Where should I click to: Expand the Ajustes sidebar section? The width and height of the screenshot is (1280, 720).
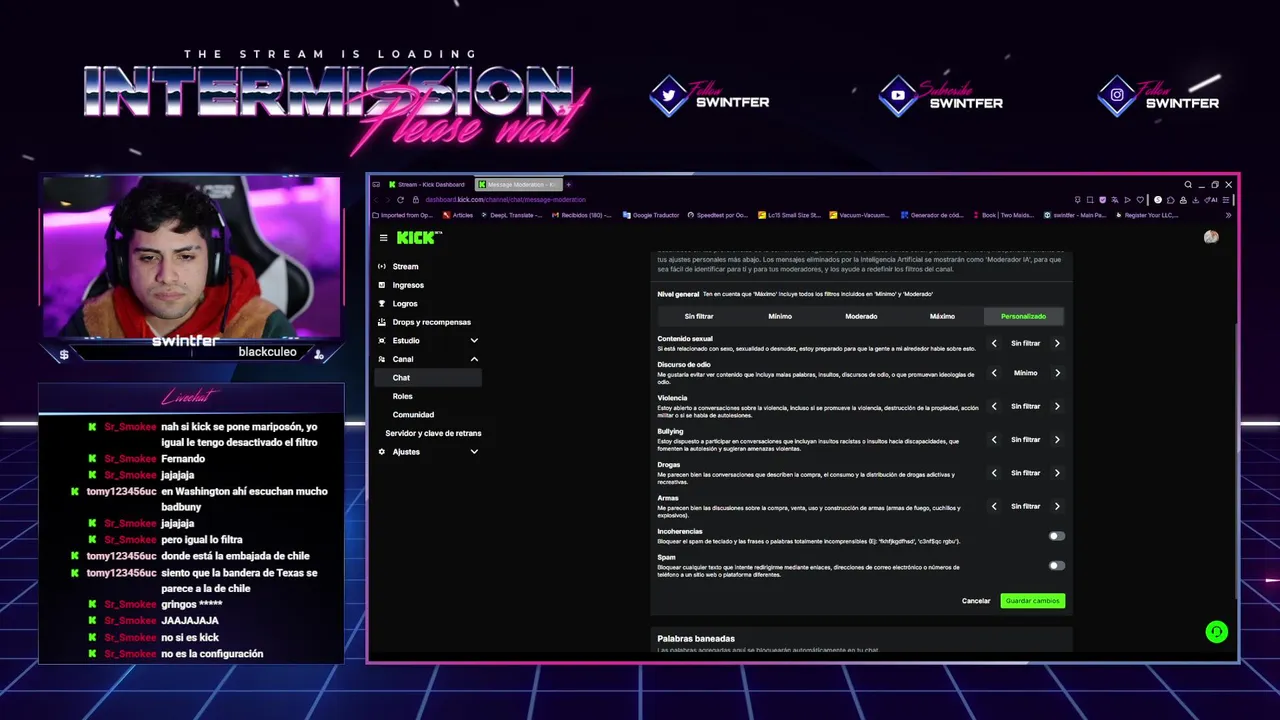474,452
